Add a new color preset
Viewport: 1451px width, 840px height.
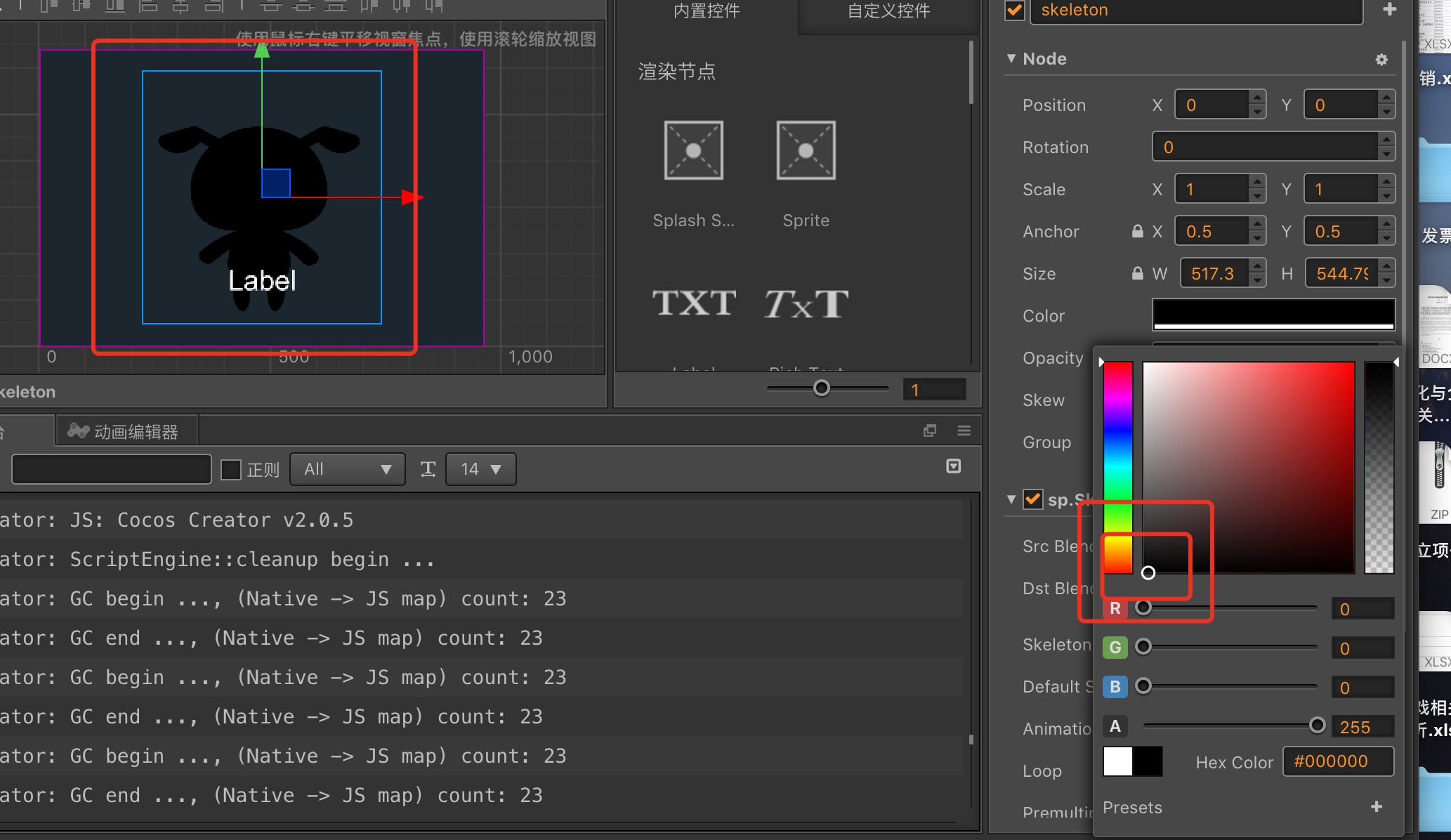(x=1376, y=807)
